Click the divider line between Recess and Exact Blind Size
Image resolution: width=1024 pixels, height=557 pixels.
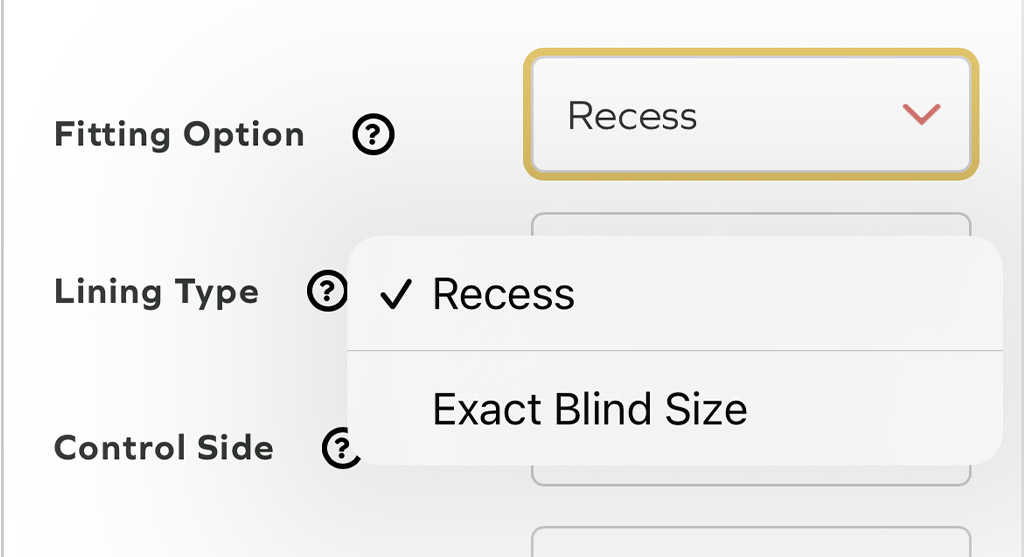point(675,351)
